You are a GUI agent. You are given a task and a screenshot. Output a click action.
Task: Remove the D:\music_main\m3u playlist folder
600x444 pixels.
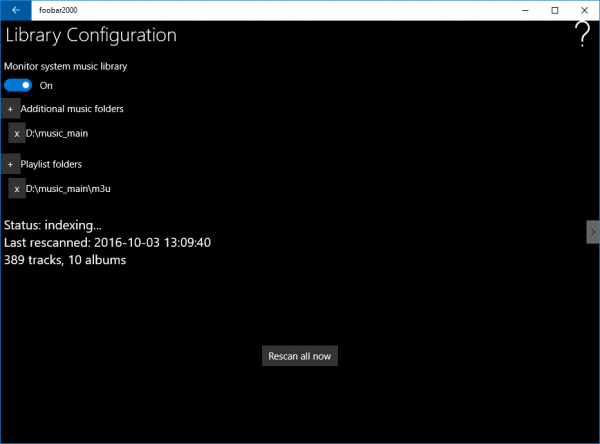tap(17, 188)
